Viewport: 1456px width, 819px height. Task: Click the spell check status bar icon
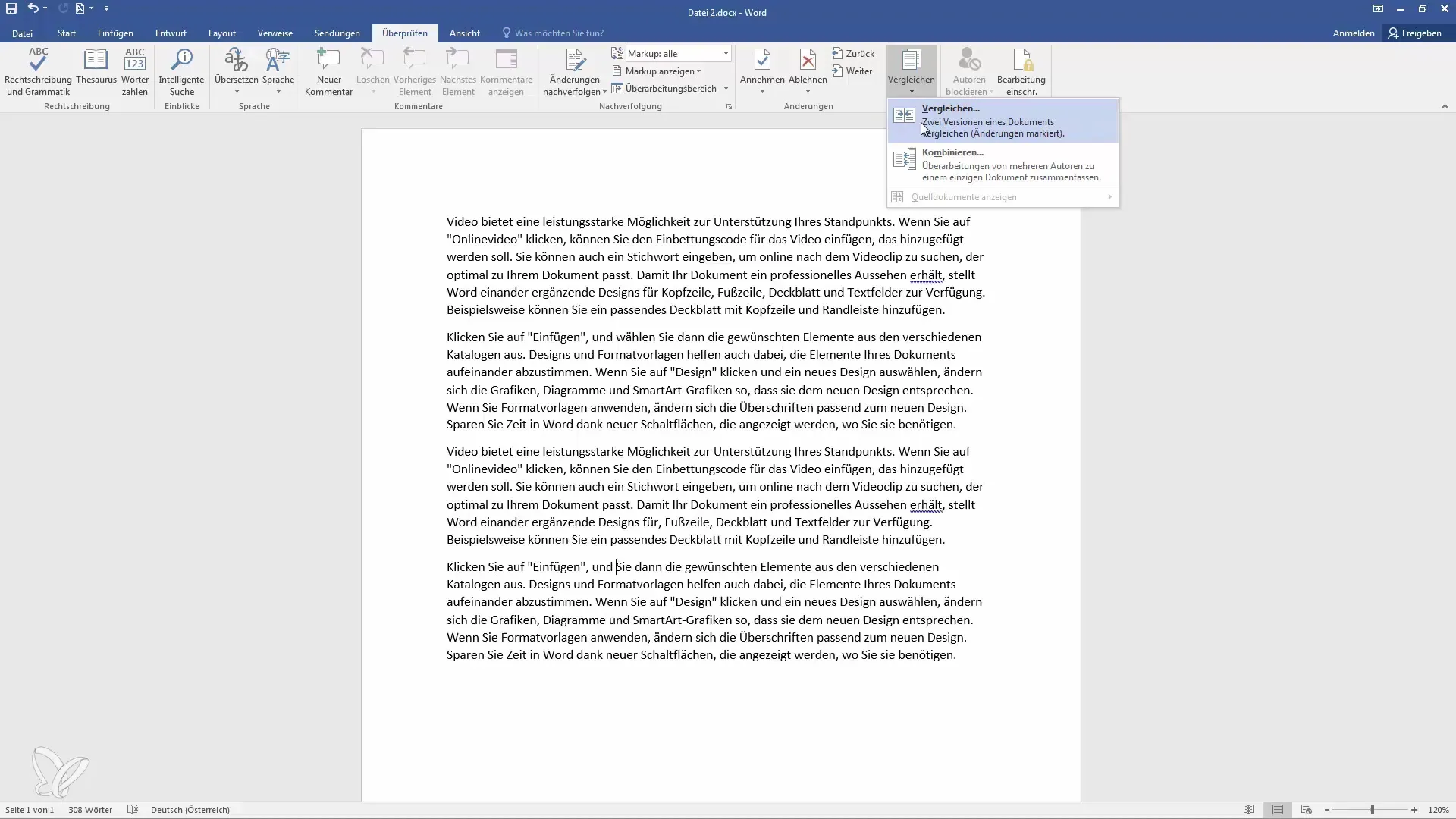coord(133,810)
